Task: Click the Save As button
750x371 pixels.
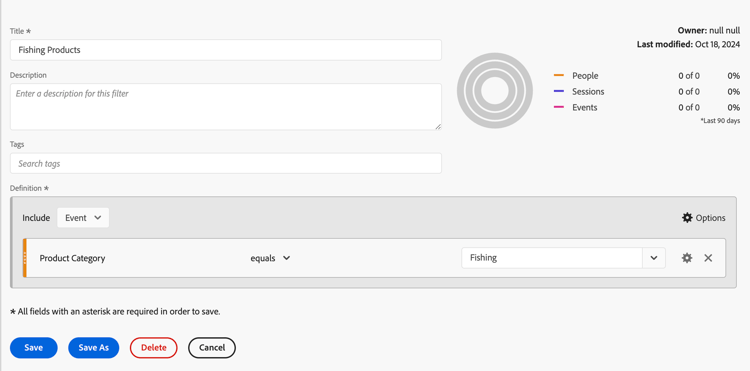Action: [94, 348]
